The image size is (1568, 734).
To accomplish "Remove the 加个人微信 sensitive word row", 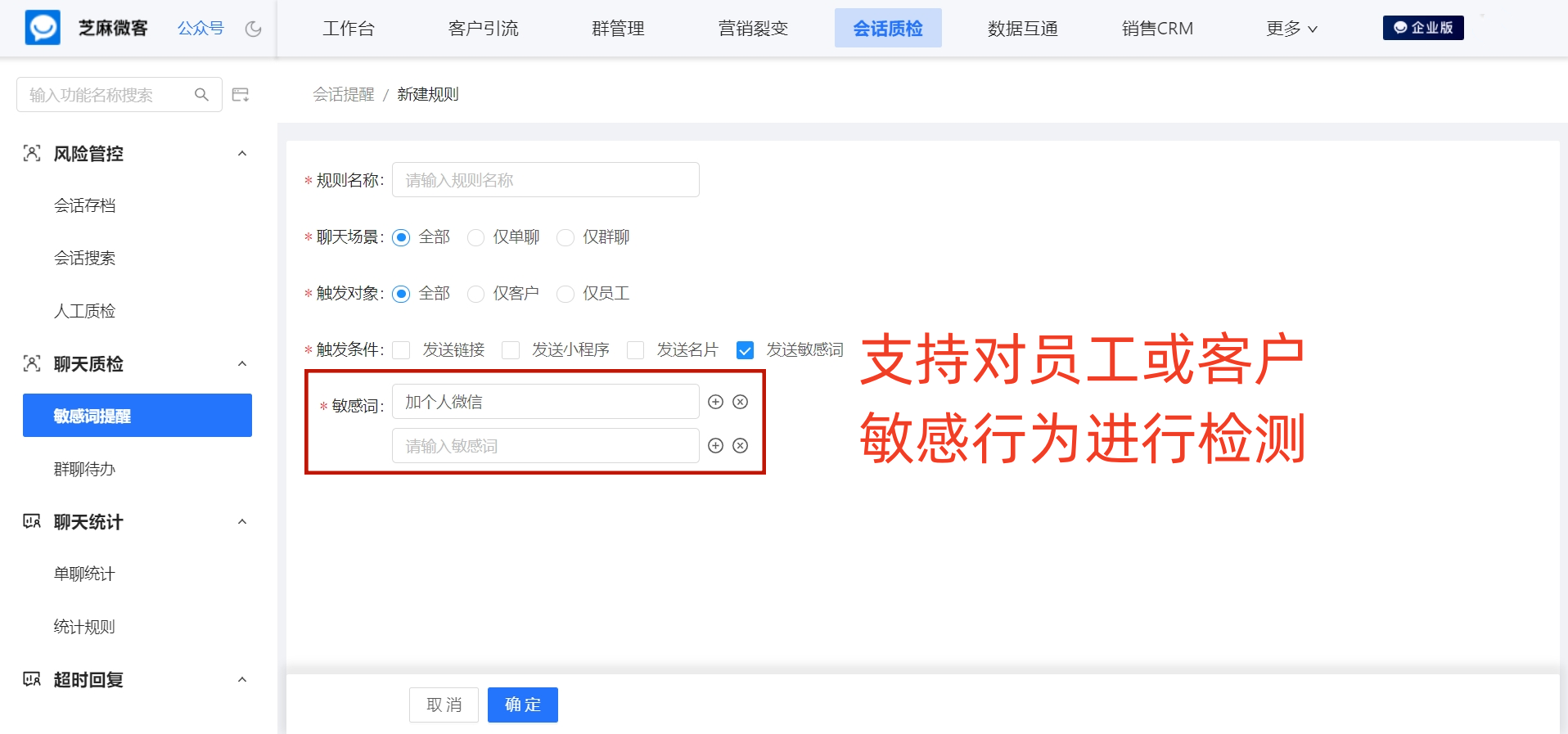I will 741,402.
